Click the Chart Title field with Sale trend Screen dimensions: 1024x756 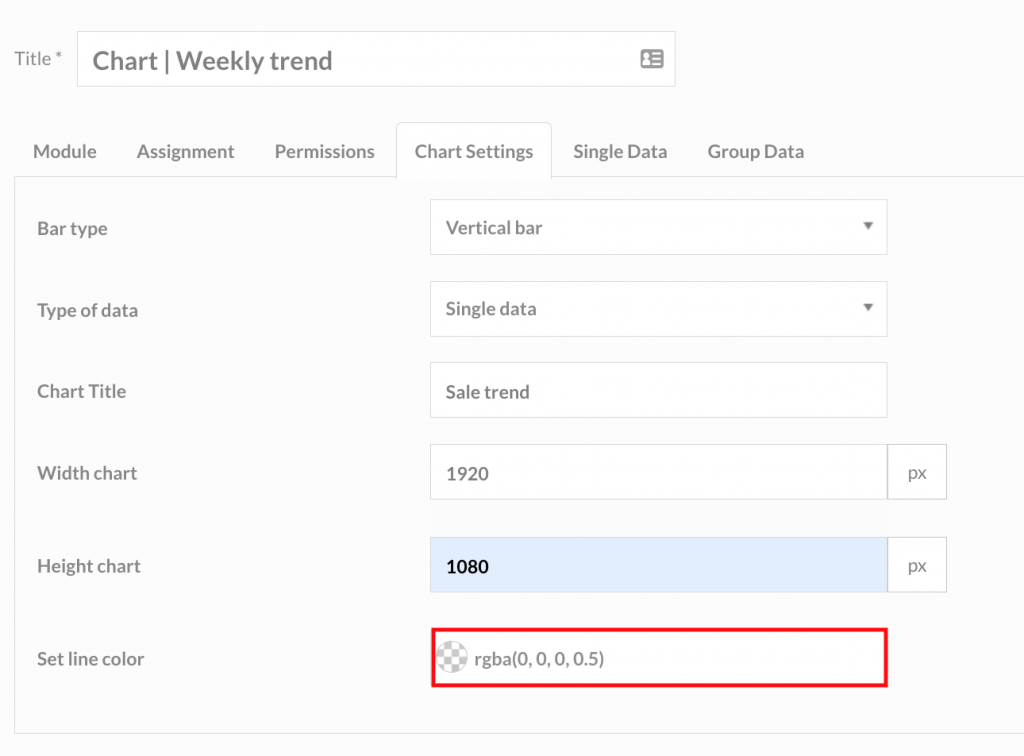[658, 390]
